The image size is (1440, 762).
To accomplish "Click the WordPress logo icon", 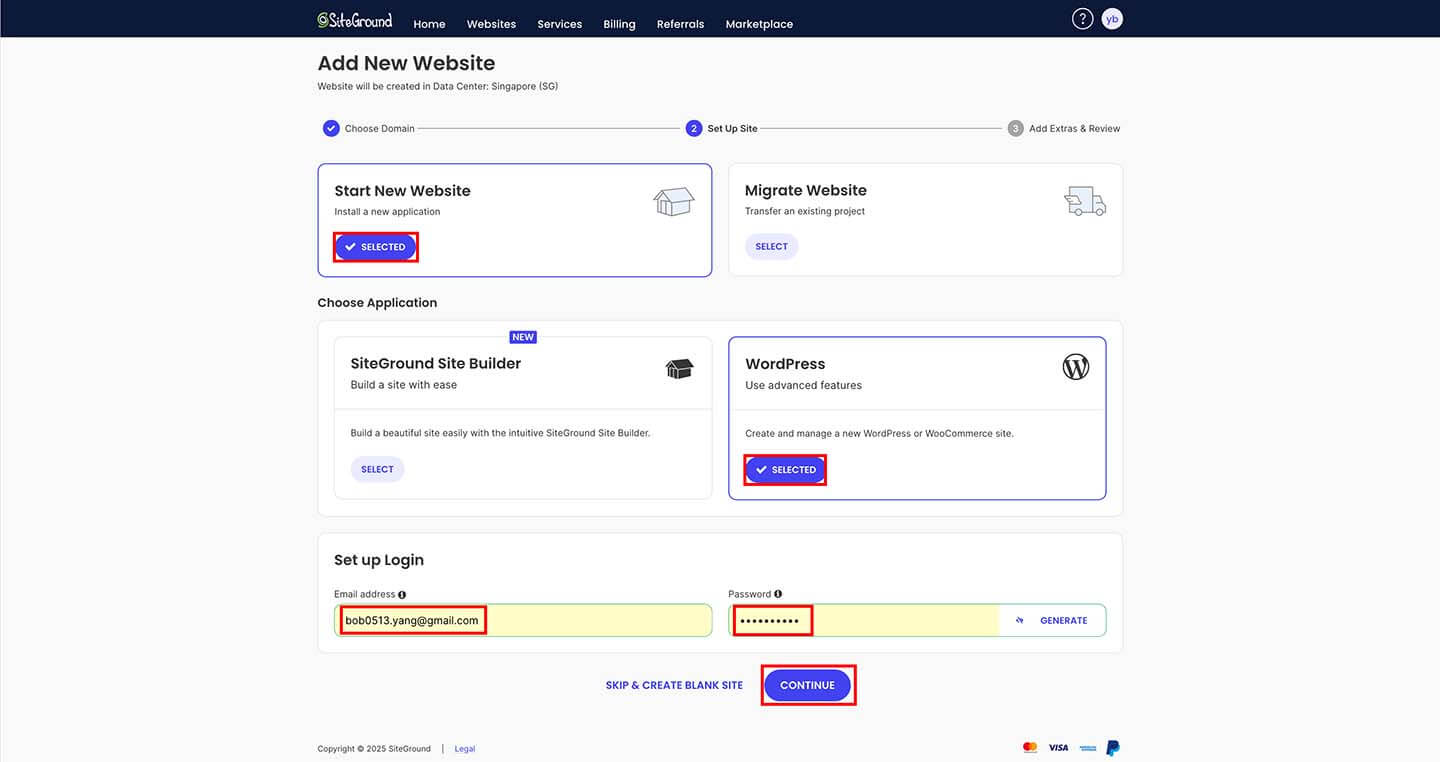I will [x=1075, y=367].
